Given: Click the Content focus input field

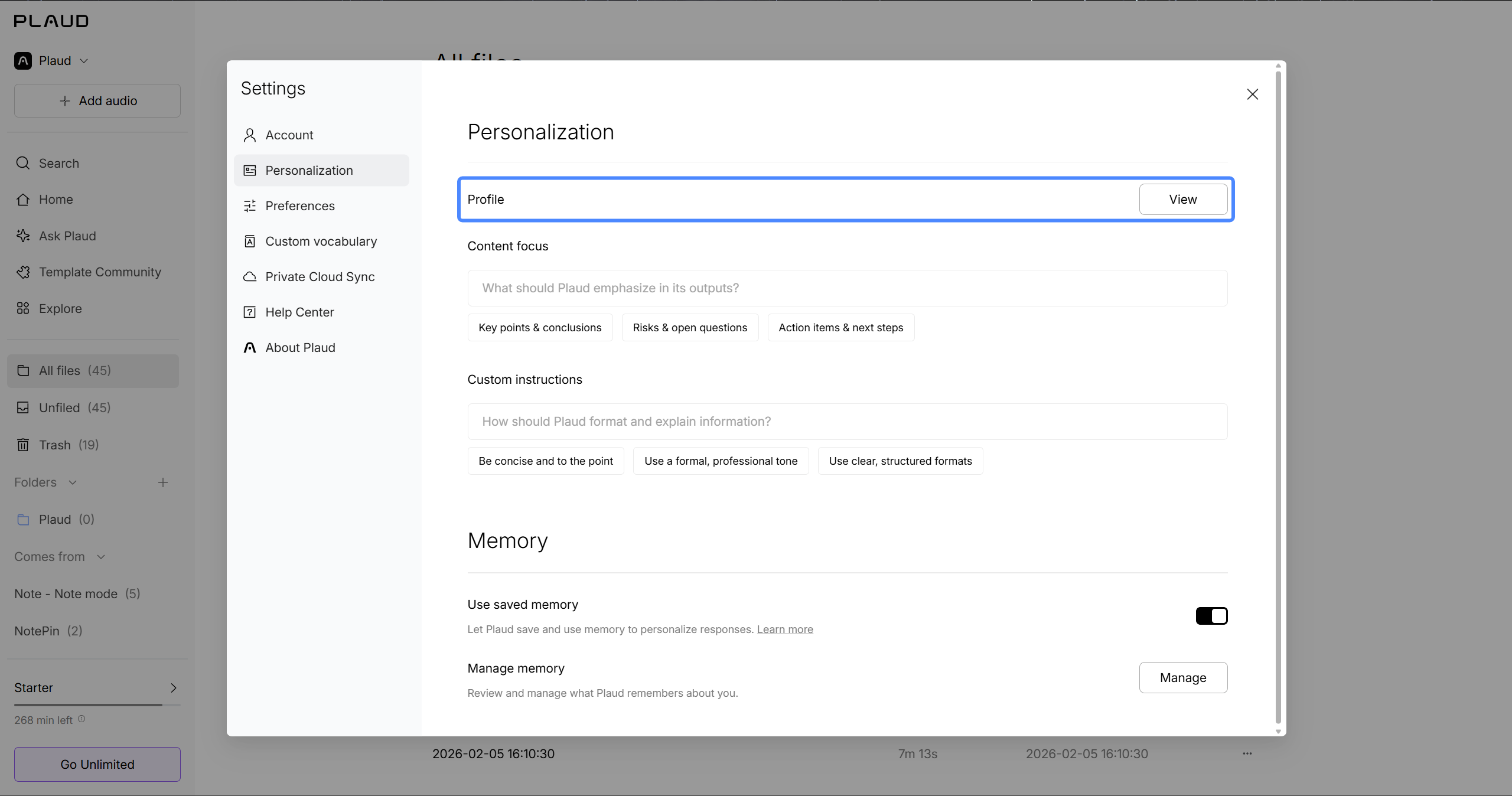Looking at the screenshot, I should 848,288.
